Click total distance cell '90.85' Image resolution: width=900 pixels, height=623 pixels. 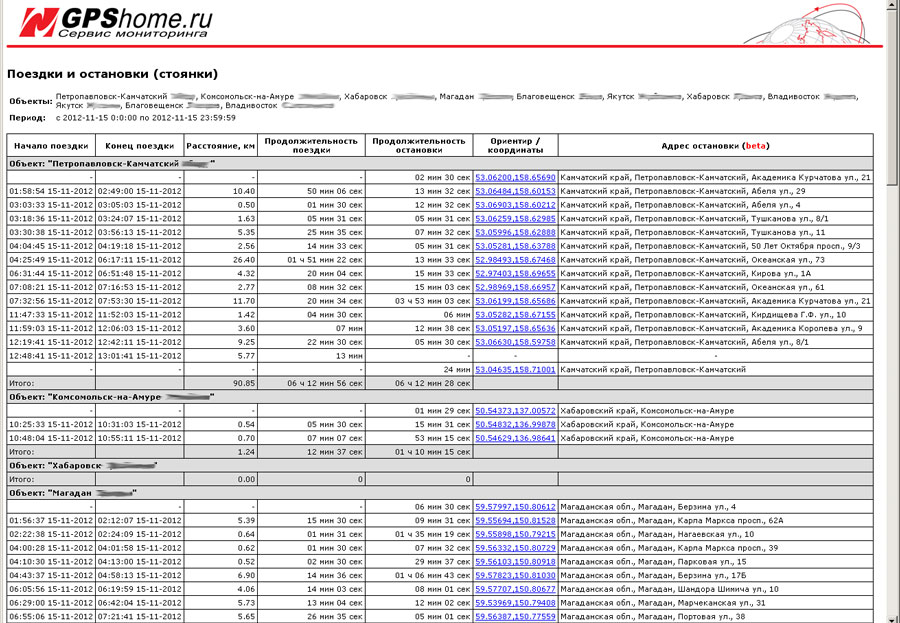click(220, 384)
